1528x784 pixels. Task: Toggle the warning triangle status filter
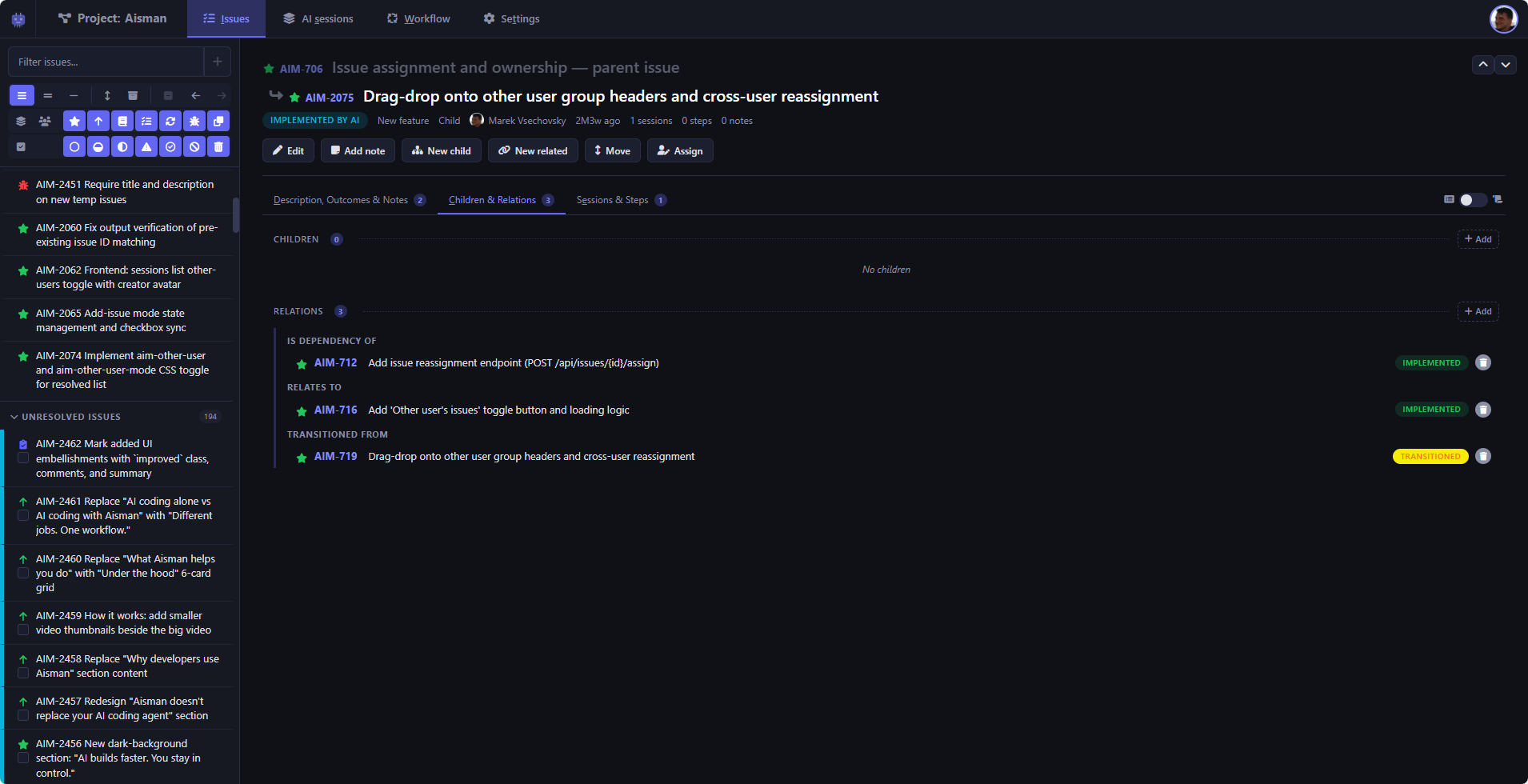(x=146, y=147)
